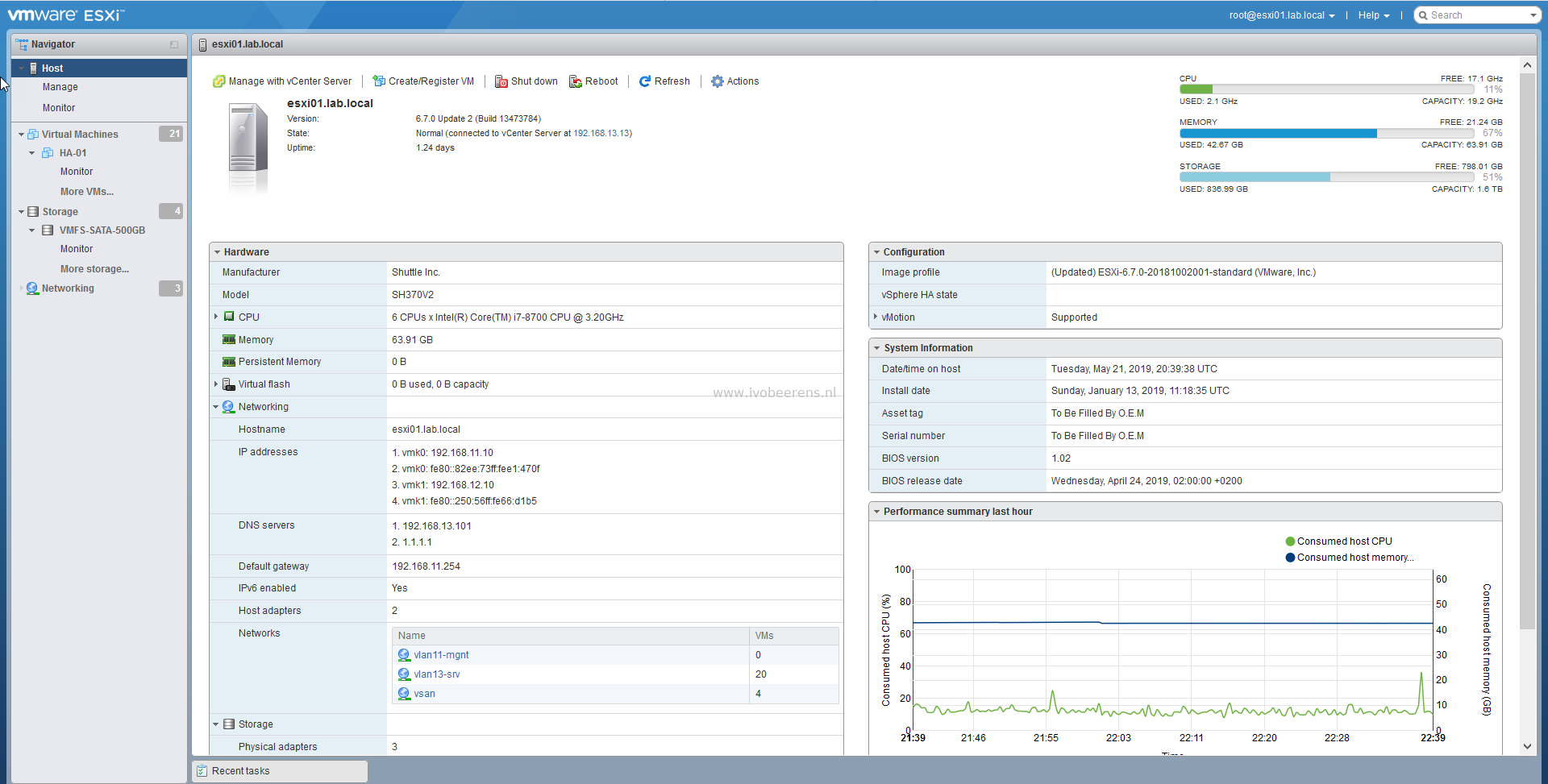Viewport: 1548px width, 784px height.
Task: Click the Storage icon in Hardware panel
Action: 229,724
